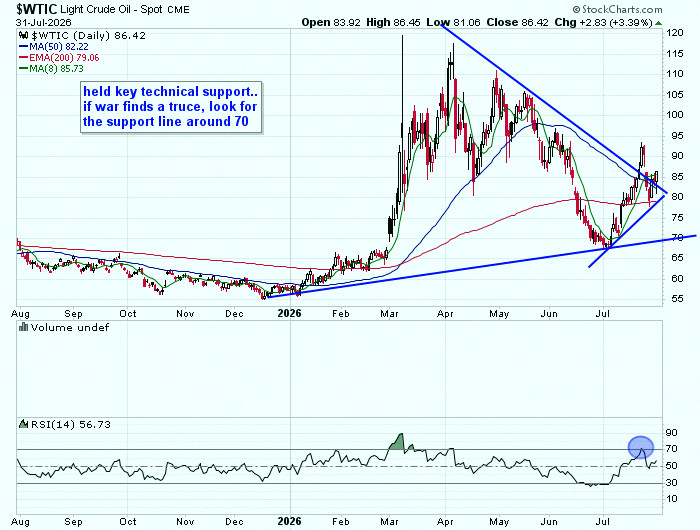
Task: Click the CME exchange label
Action: tap(178, 10)
